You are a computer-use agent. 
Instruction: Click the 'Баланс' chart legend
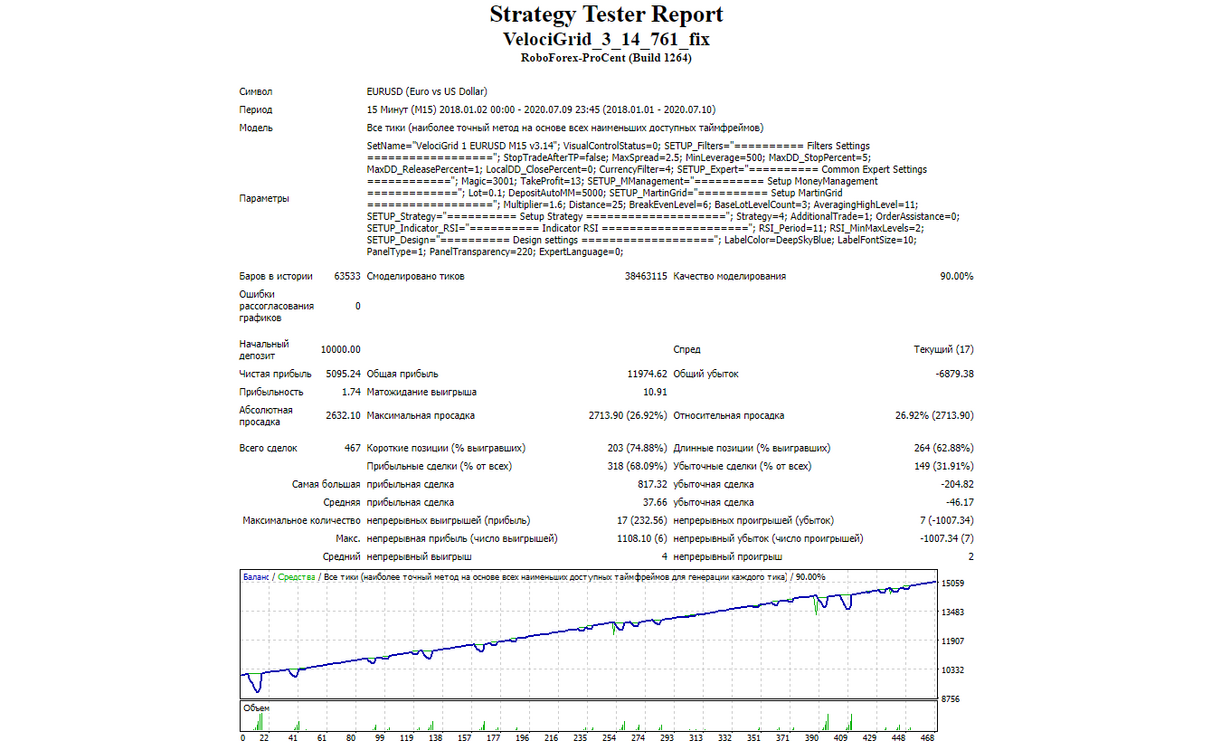click(256, 577)
